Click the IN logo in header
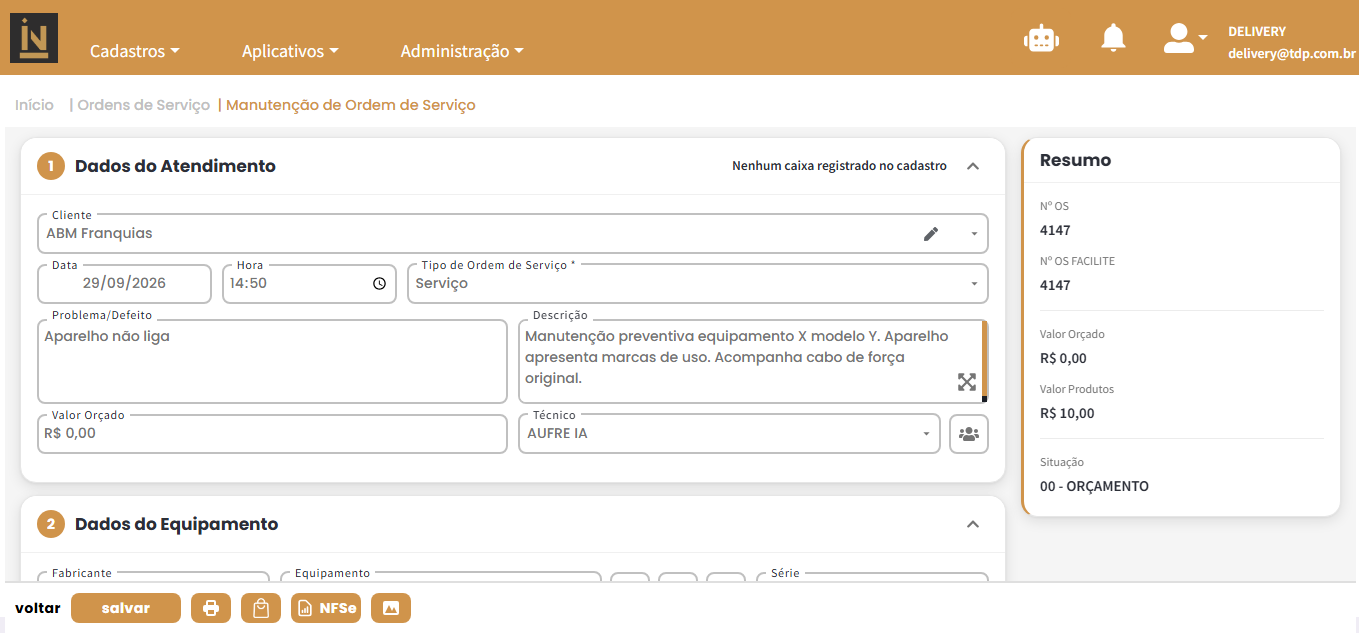This screenshot has height=633, width=1359. pos(33,38)
